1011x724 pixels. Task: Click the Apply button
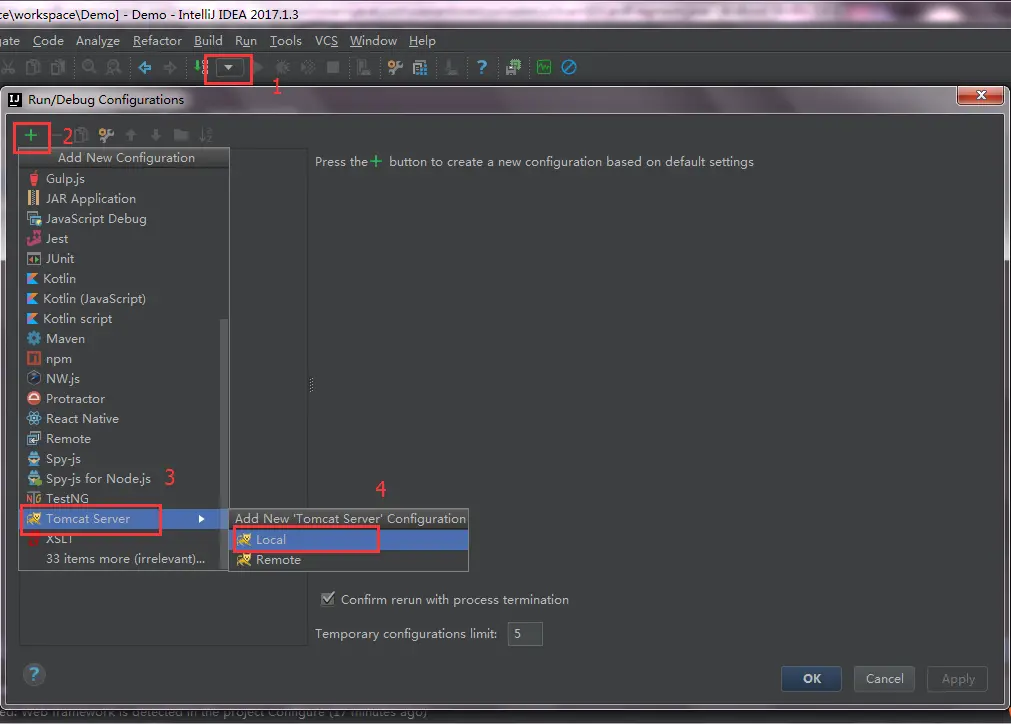[957, 678]
